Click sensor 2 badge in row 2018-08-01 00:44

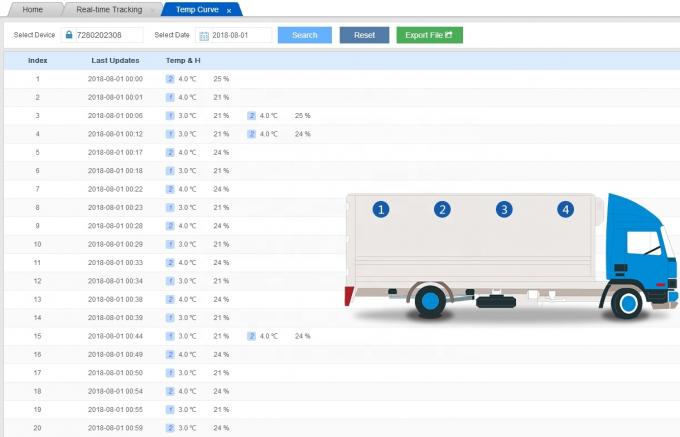[x=252, y=336]
